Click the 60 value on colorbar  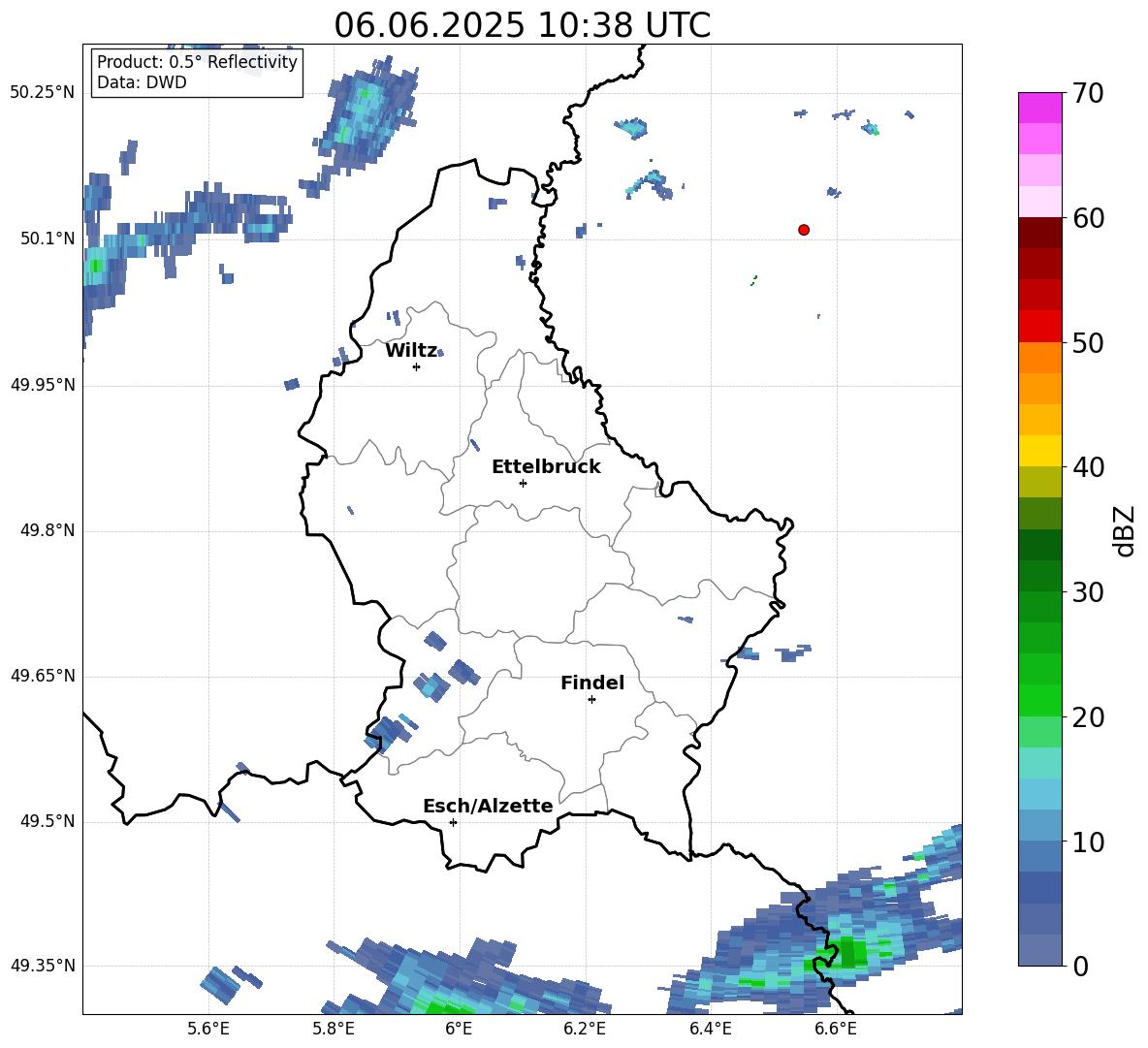pos(1087,218)
